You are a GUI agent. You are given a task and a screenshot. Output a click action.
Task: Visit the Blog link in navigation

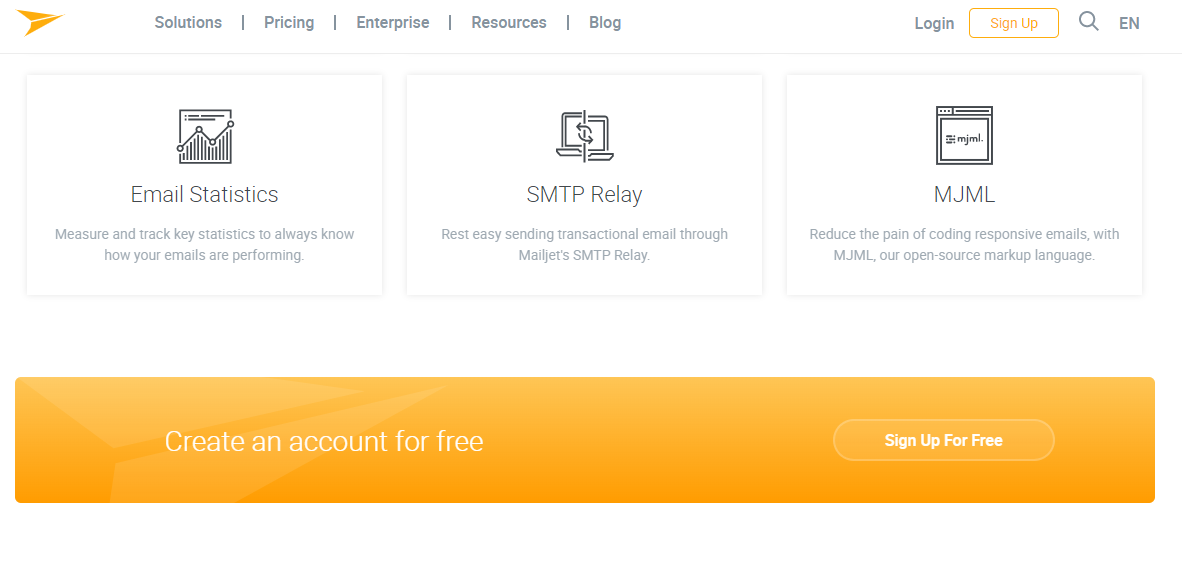tap(605, 23)
